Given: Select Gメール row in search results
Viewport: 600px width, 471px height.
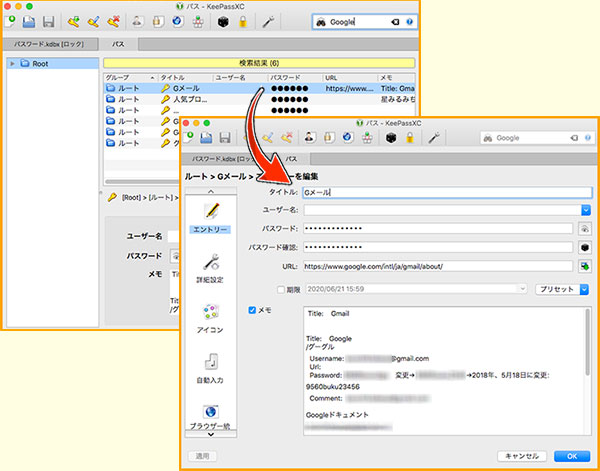Looking at the screenshot, I should 259,88.
